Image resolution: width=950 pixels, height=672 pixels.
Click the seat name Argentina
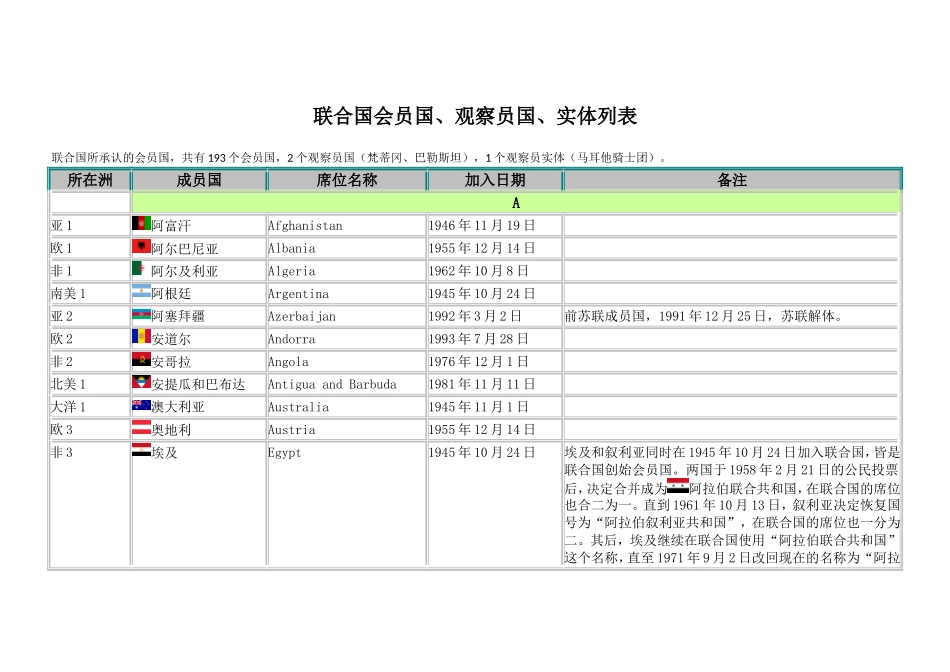pyautogui.click(x=298, y=294)
